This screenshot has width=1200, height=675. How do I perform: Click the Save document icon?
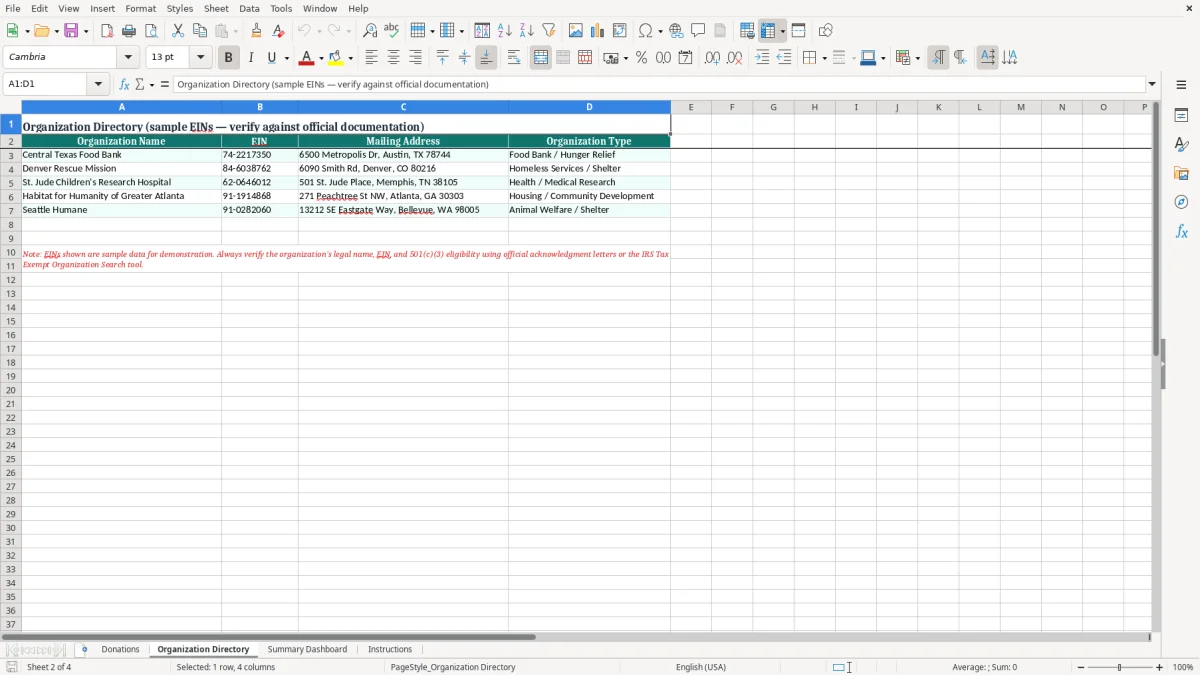[x=71, y=31]
